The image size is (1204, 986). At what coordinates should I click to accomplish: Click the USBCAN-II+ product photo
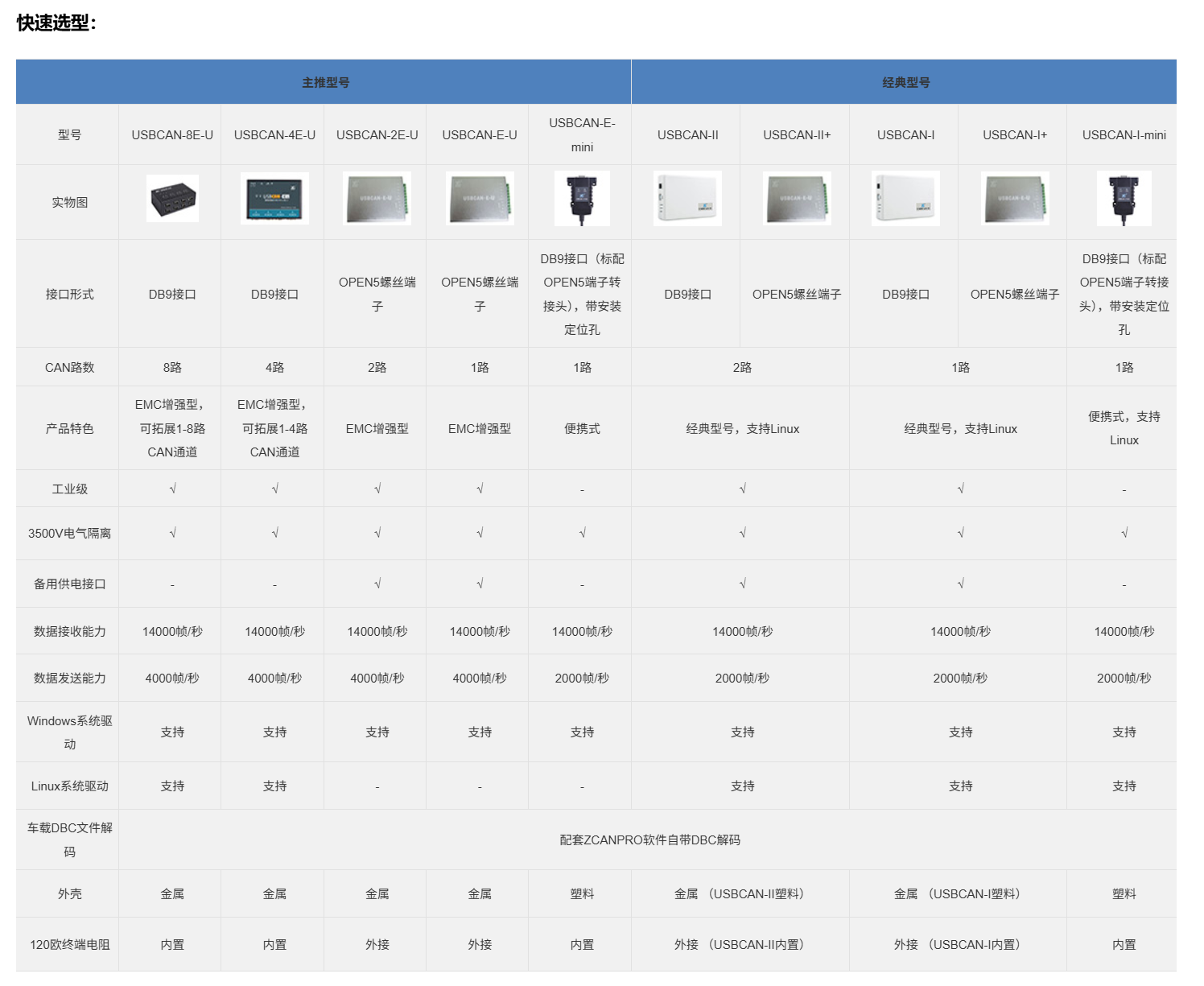click(797, 198)
